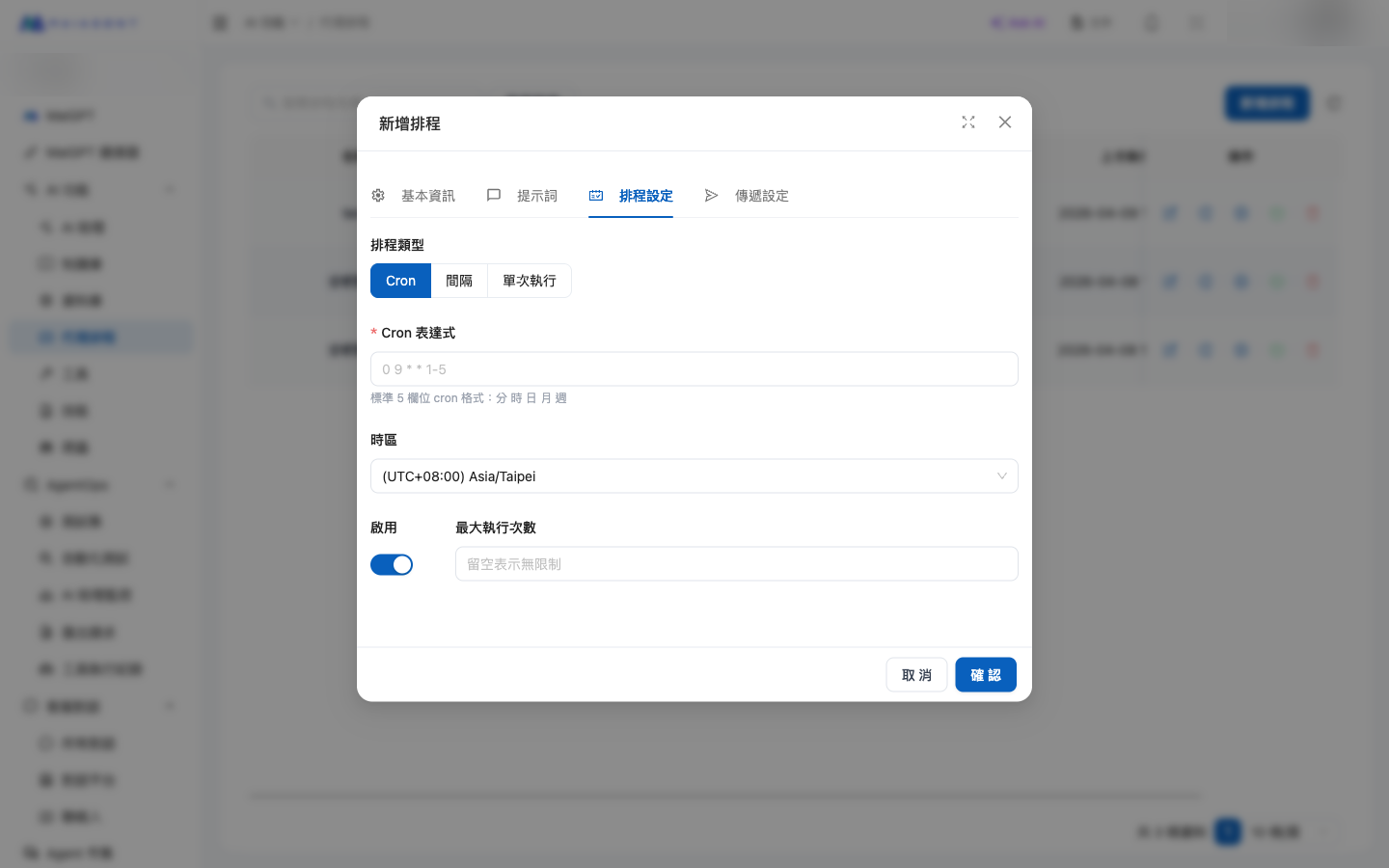Click the 最大執行次數 label
Screen dimensions: 1389x868
pyautogui.click(x=496, y=528)
